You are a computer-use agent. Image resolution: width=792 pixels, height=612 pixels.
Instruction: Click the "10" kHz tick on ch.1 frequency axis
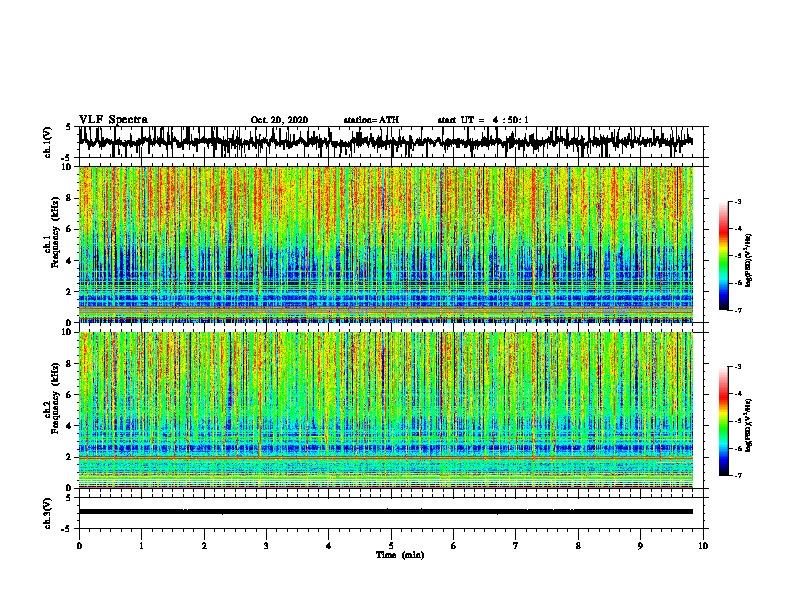68,167
